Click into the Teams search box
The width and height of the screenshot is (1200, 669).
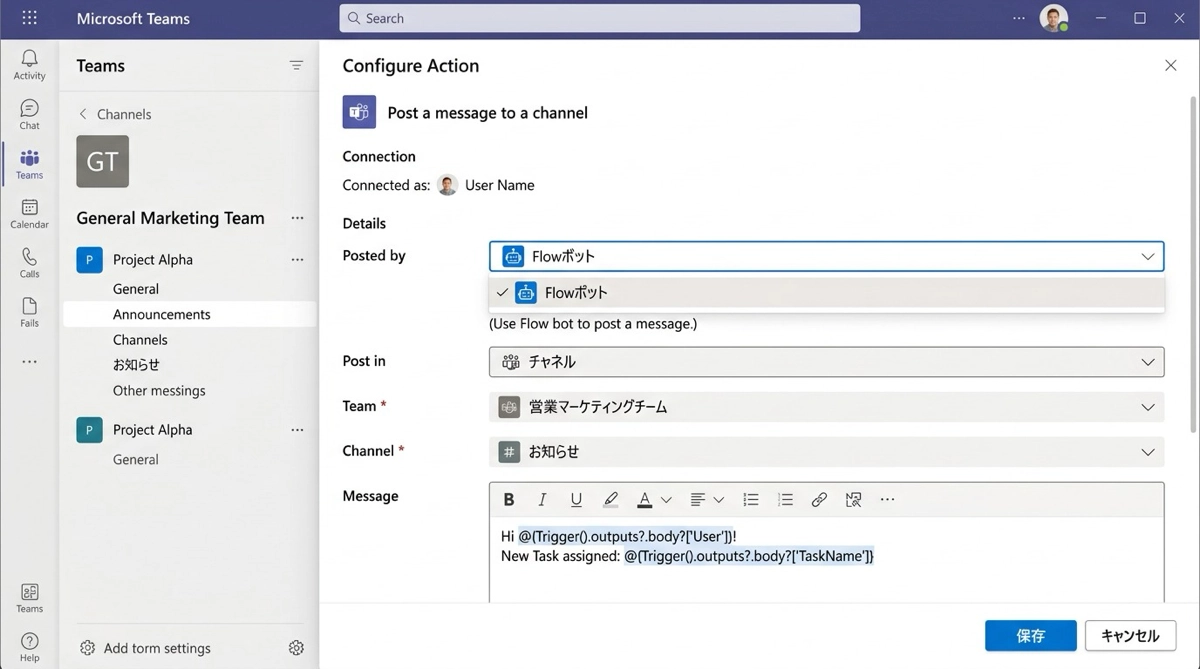(600, 18)
